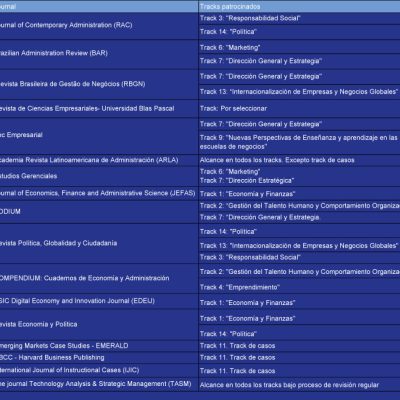Click 'Track 9: Nuevas Perspectivas de Enseñanza' cell

click(299, 142)
